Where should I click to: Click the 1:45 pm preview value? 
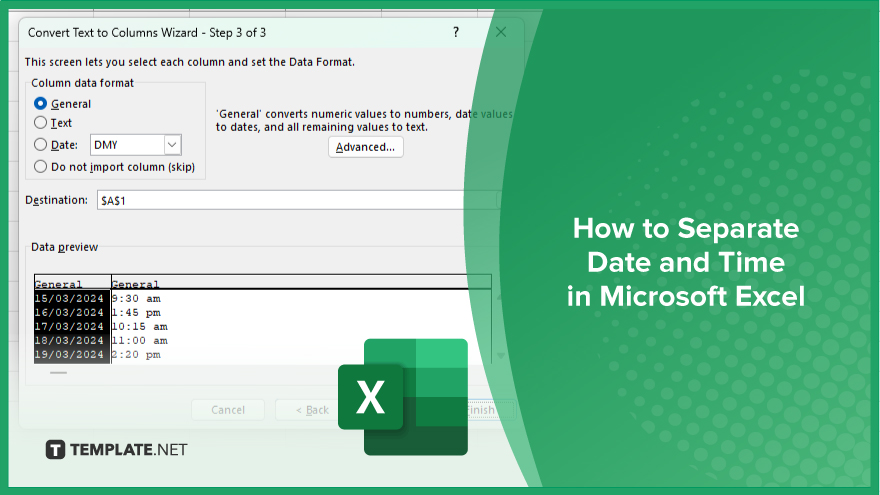[x=136, y=313]
